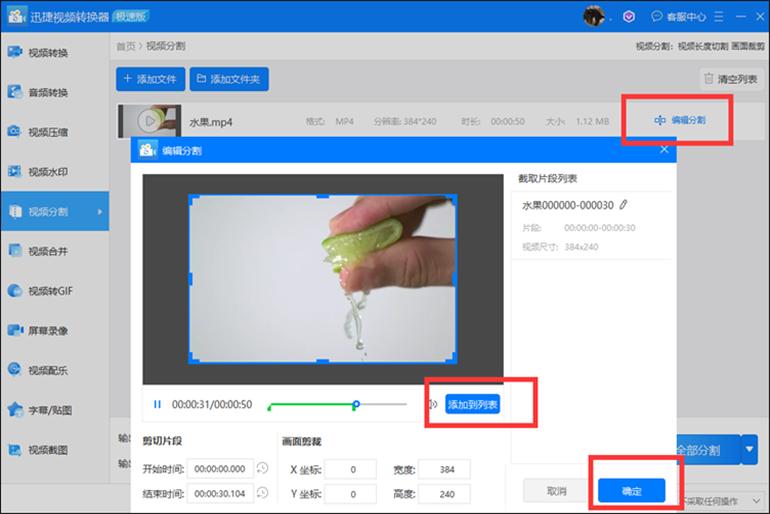Viewport: 770px width, 514px height.
Task: Click the X 坐标 input field
Action: [350, 469]
